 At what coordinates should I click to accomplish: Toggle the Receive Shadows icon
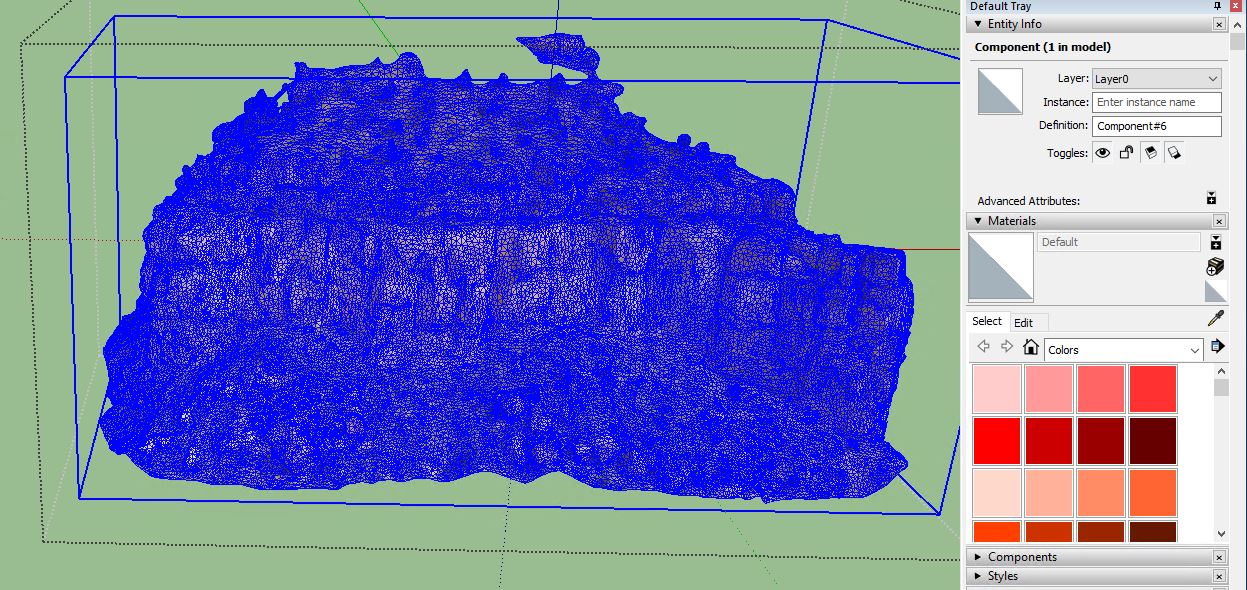coord(1150,153)
